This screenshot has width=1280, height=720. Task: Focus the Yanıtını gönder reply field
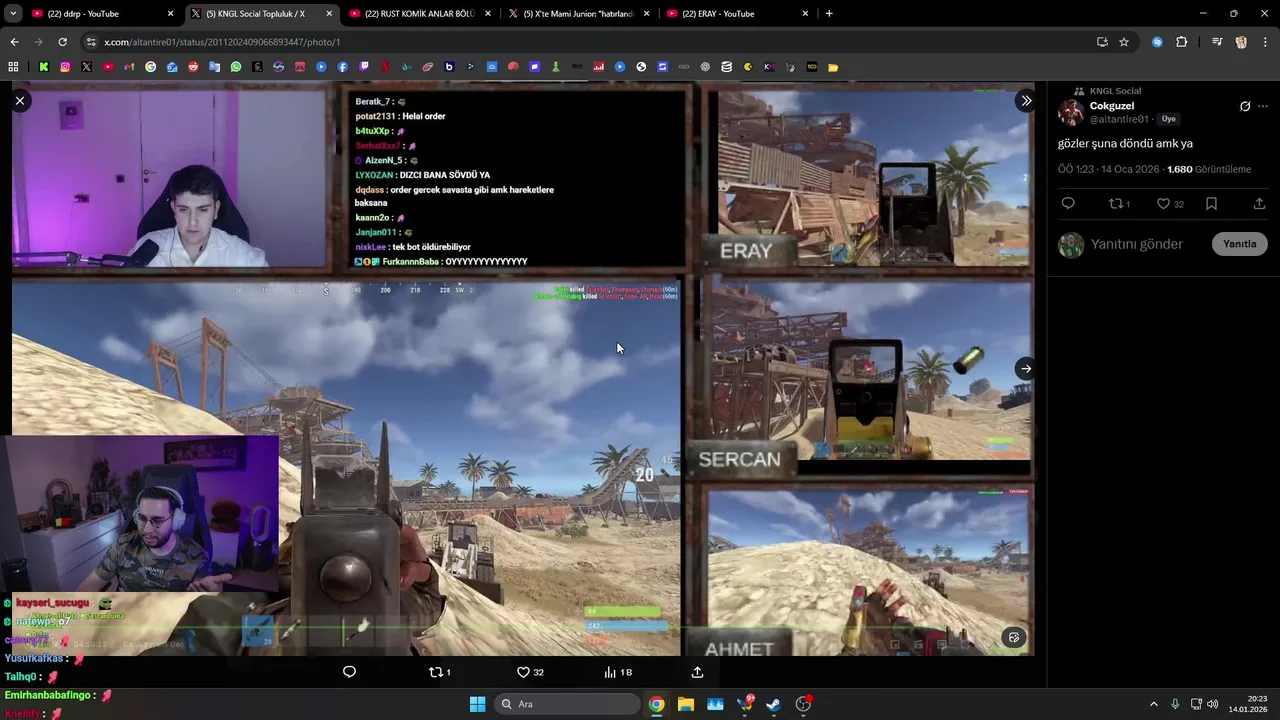click(1137, 244)
